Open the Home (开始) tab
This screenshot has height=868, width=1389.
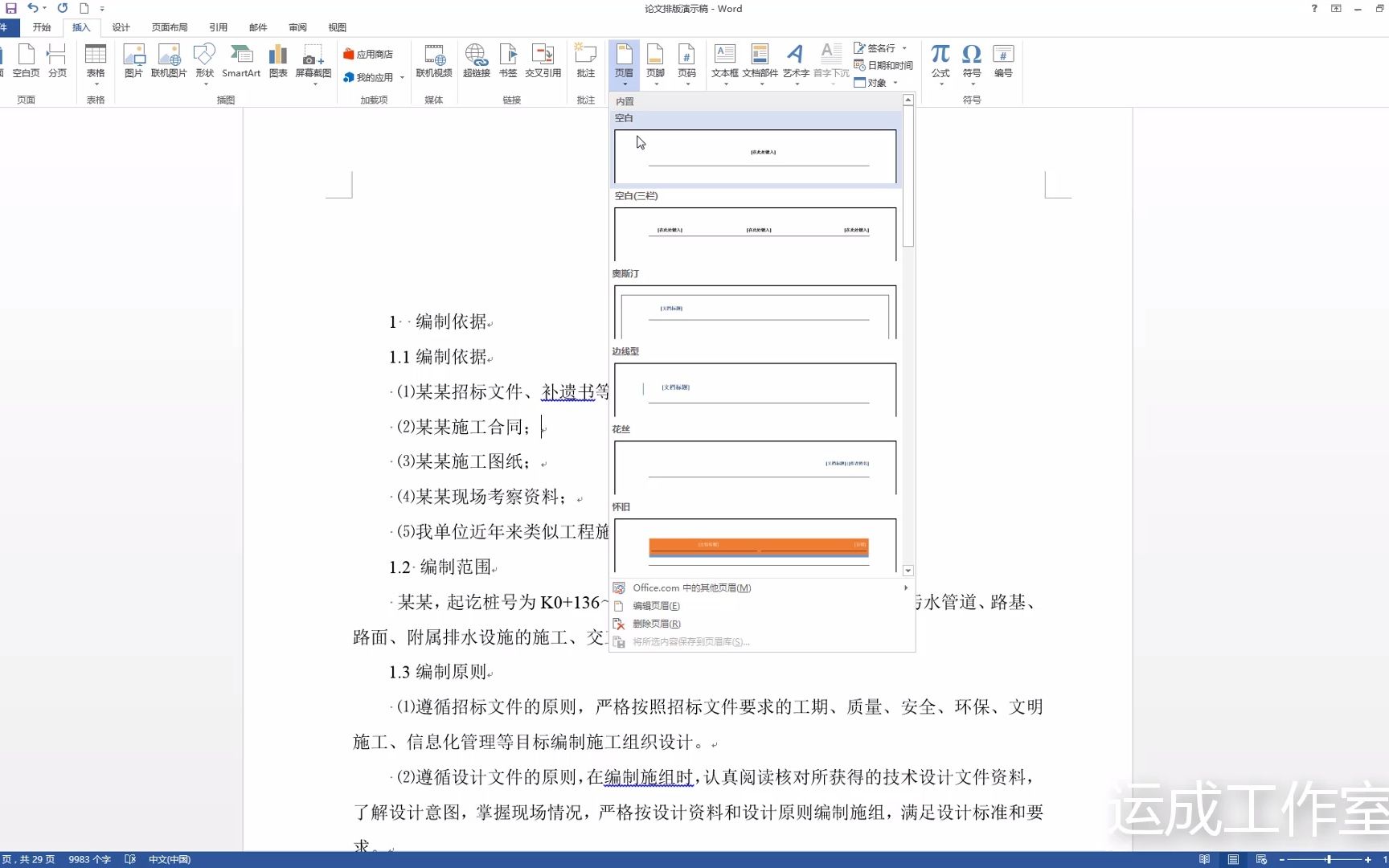[x=42, y=27]
